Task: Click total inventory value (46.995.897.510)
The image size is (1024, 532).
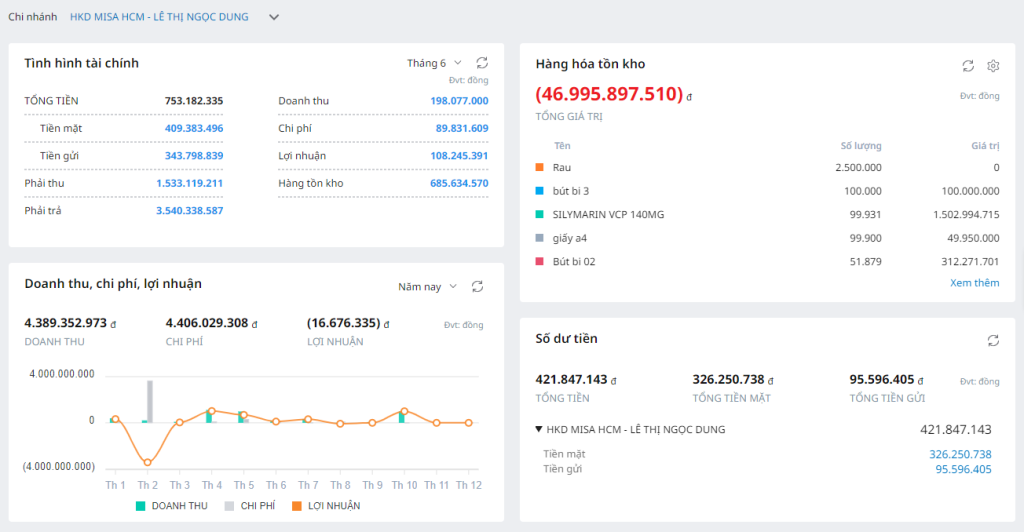Action: click(x=609, y=94)
